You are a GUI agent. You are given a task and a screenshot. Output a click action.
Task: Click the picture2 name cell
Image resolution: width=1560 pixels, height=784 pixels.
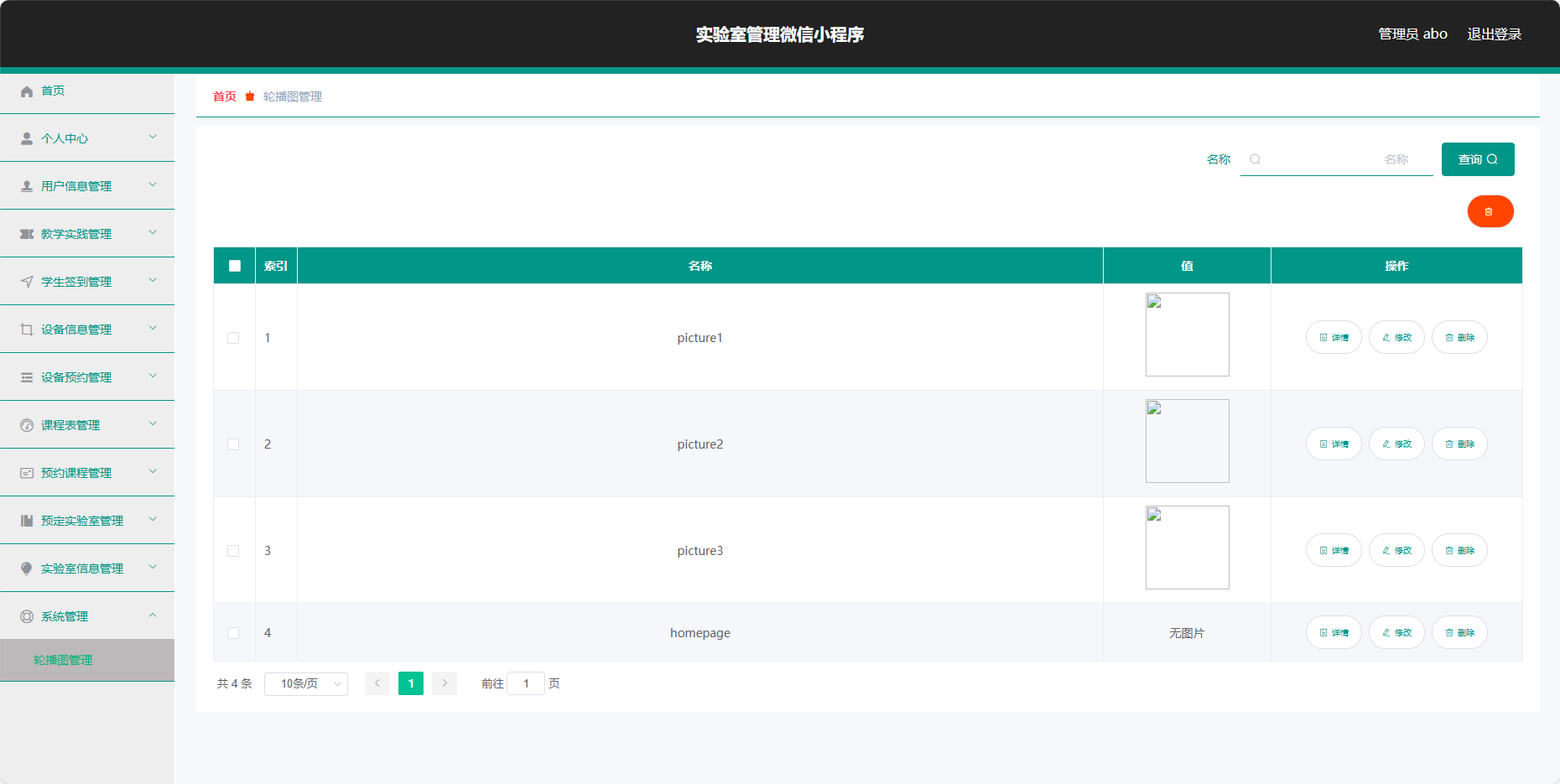tap(700, 444)
